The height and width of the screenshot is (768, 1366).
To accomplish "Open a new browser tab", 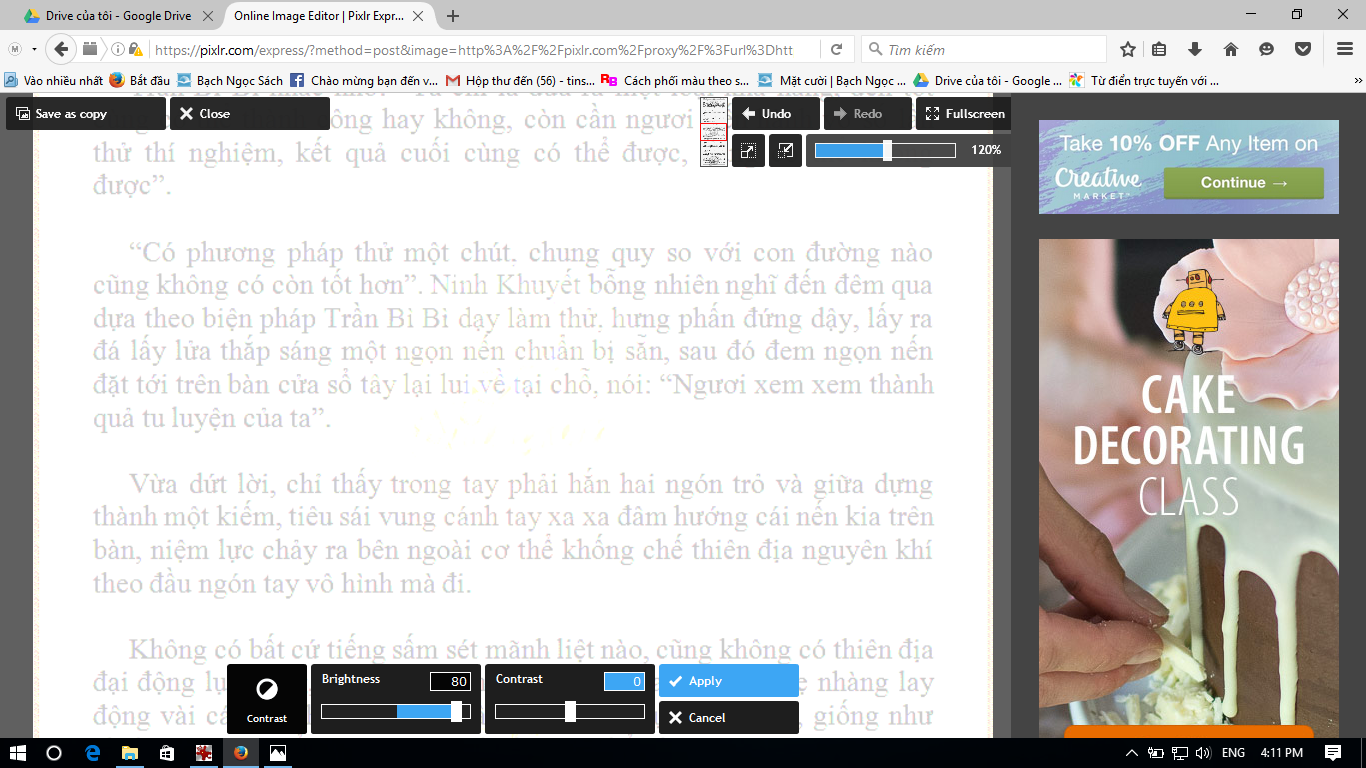I will (x=453, y=16).
